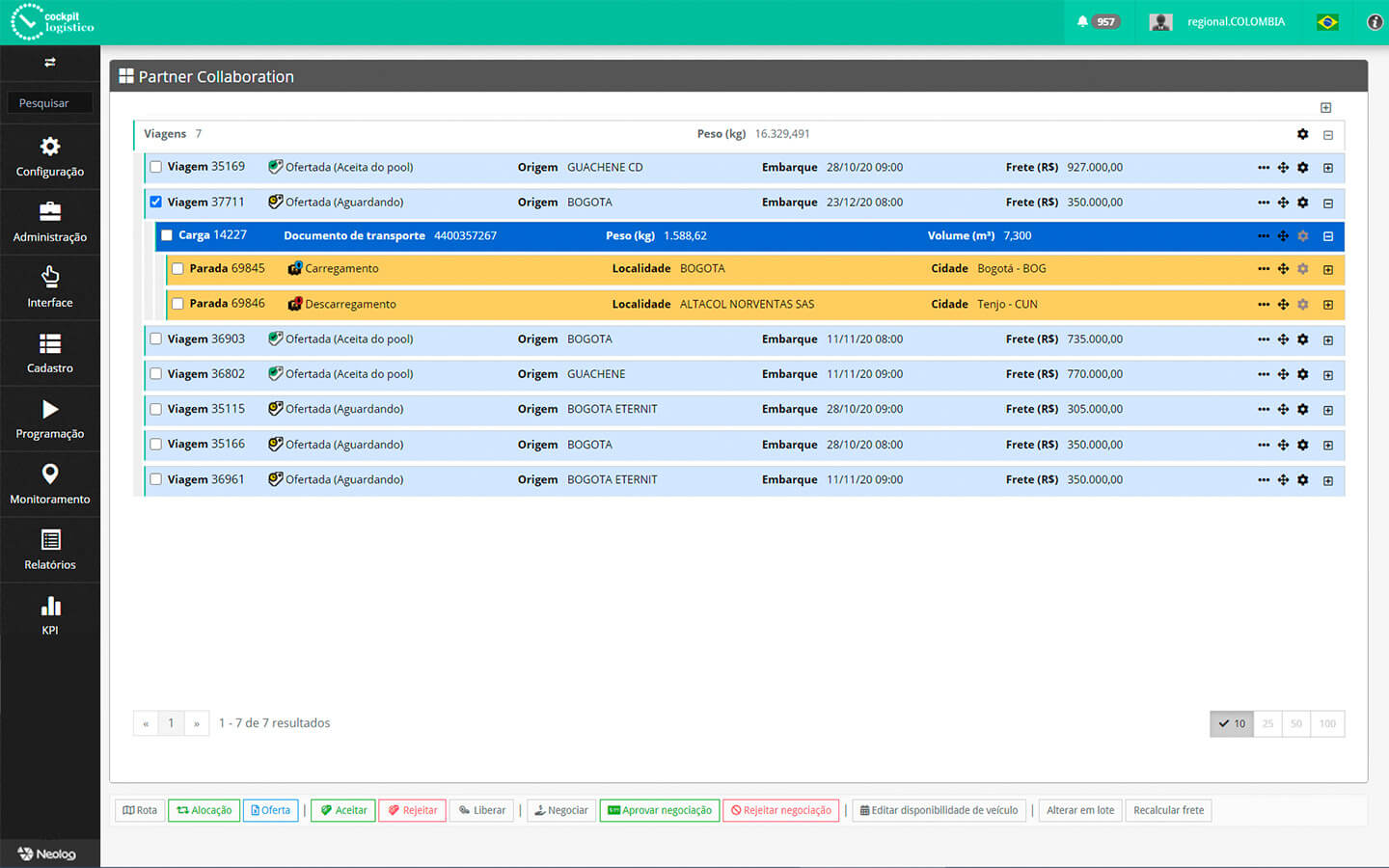Click the move icon on Viagem 36903 row
1389x868 pixels.
coord(1283,339)
